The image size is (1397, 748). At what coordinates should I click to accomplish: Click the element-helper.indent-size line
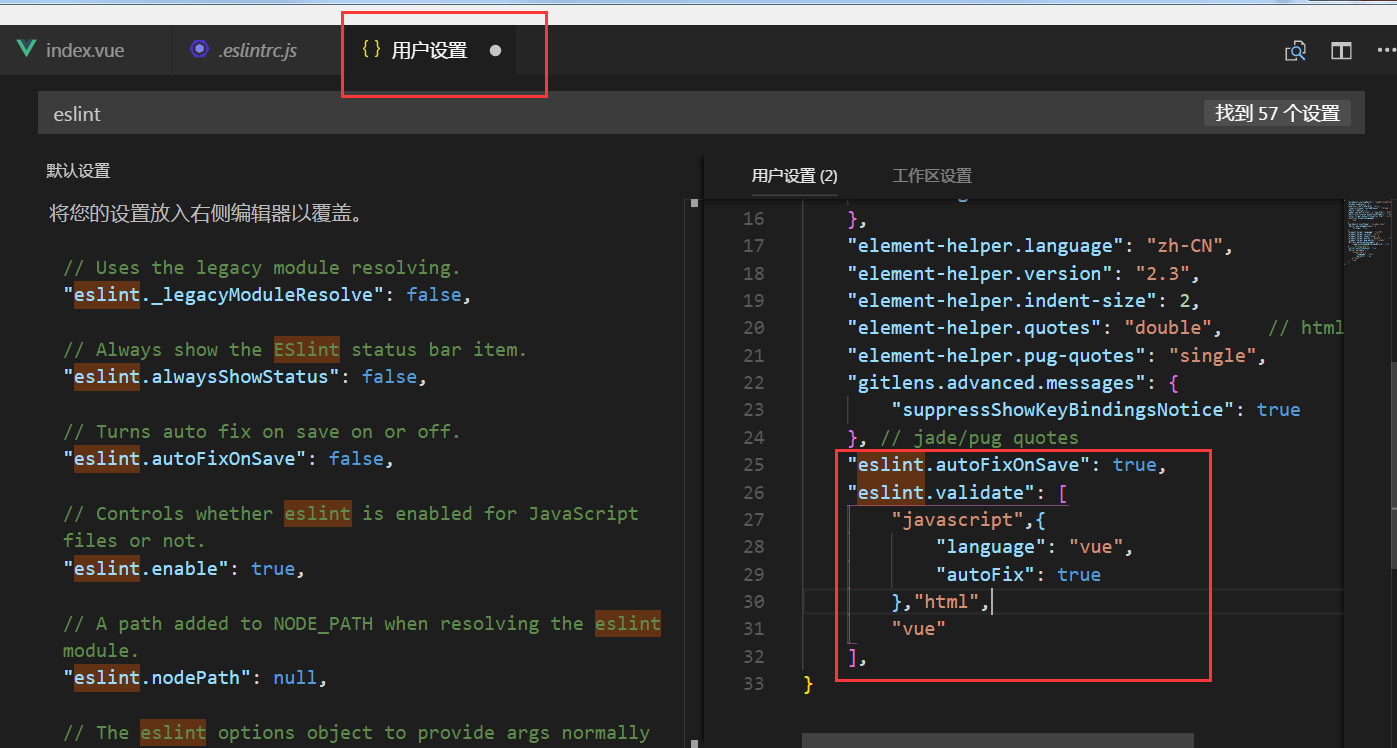1022,300
